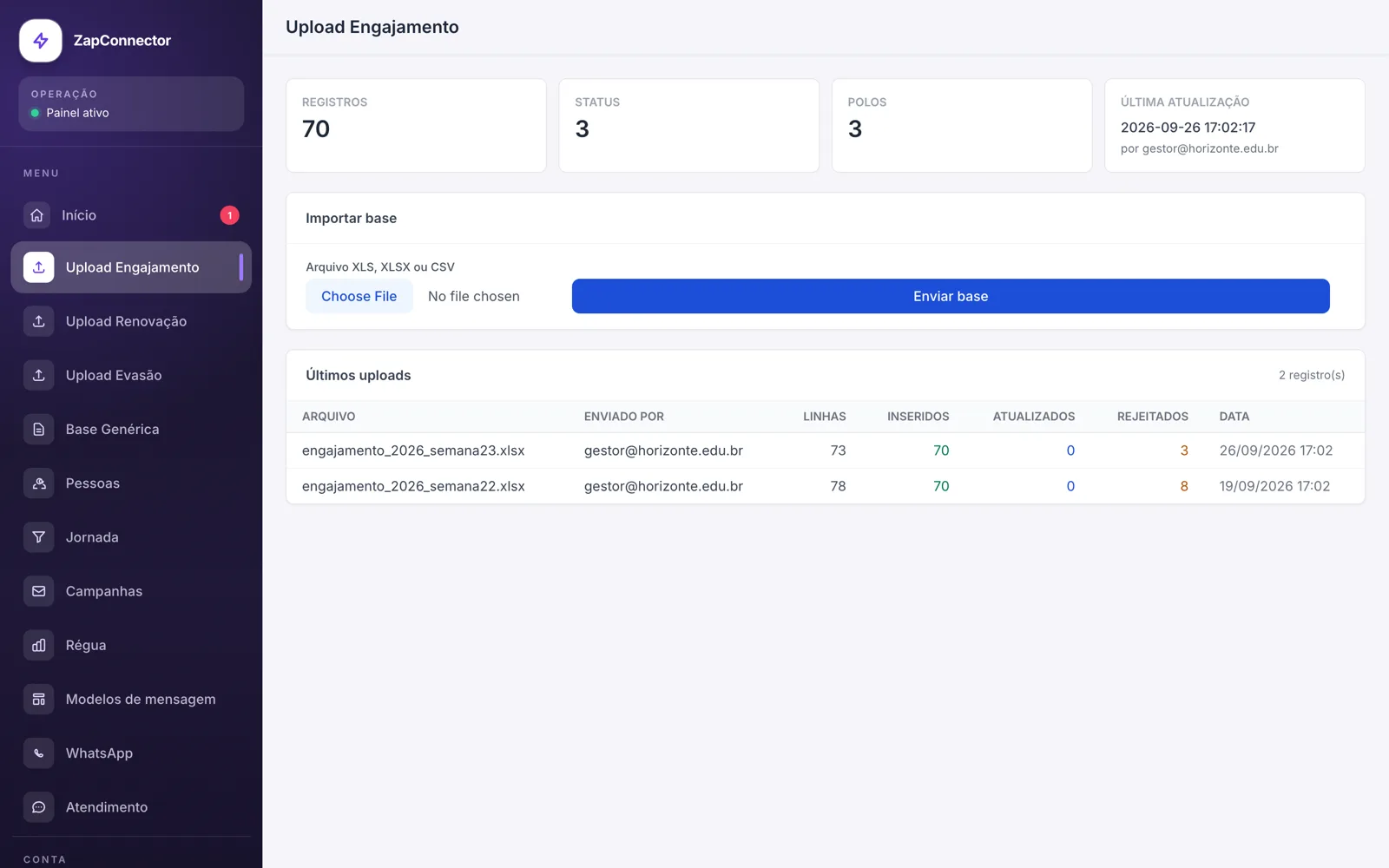1389x868 pixels.
Task: Navigate to Base Genérica
Action: (x=131, y=429)
